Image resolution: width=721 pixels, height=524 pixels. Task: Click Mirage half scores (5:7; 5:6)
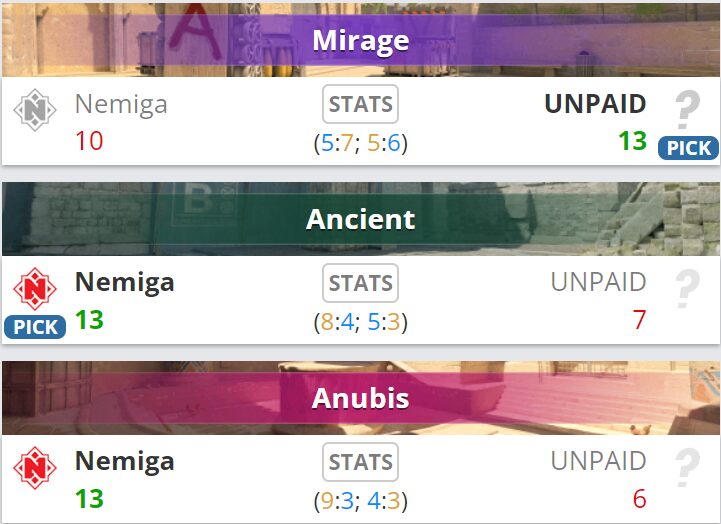360,143
